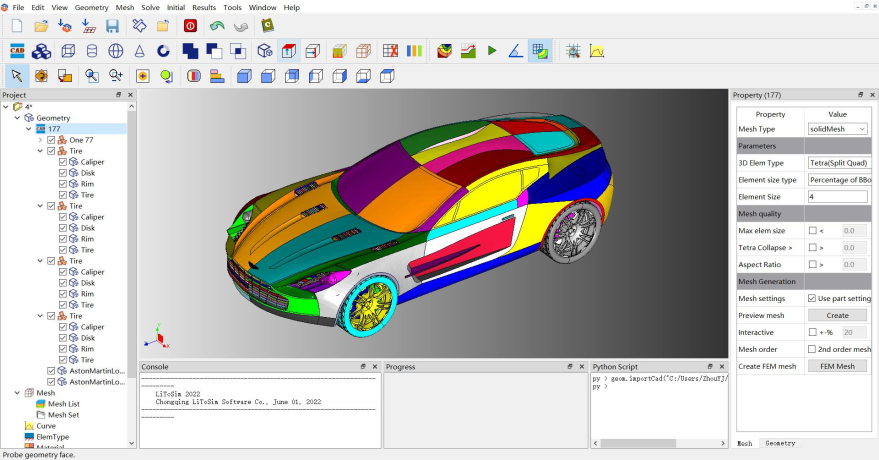Screen dimensions: 879x460
Task: Create a box with wireframe cube icon
Action: click(68, 51)
